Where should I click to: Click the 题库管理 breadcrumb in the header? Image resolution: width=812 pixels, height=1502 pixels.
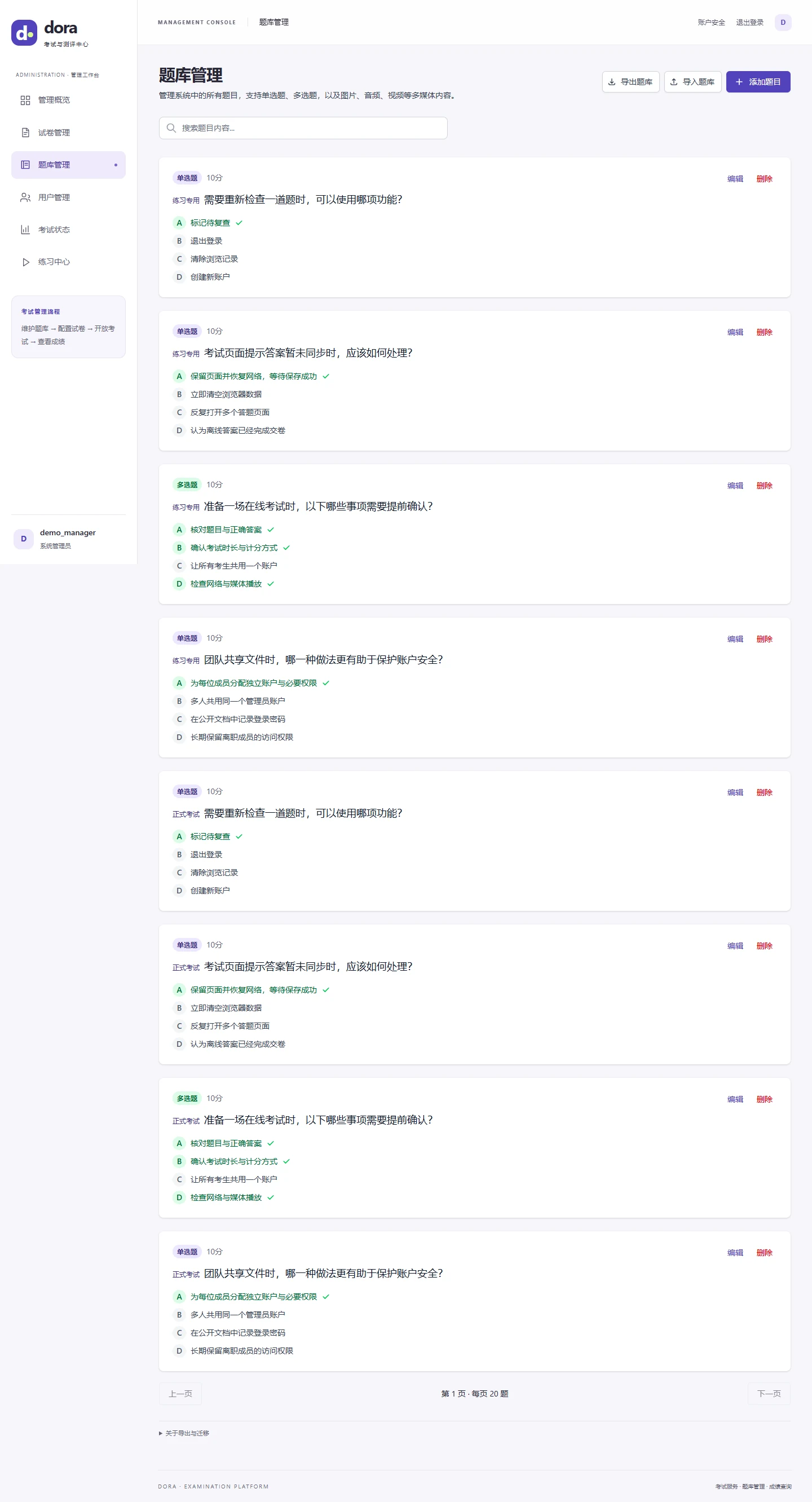[274, 22]
